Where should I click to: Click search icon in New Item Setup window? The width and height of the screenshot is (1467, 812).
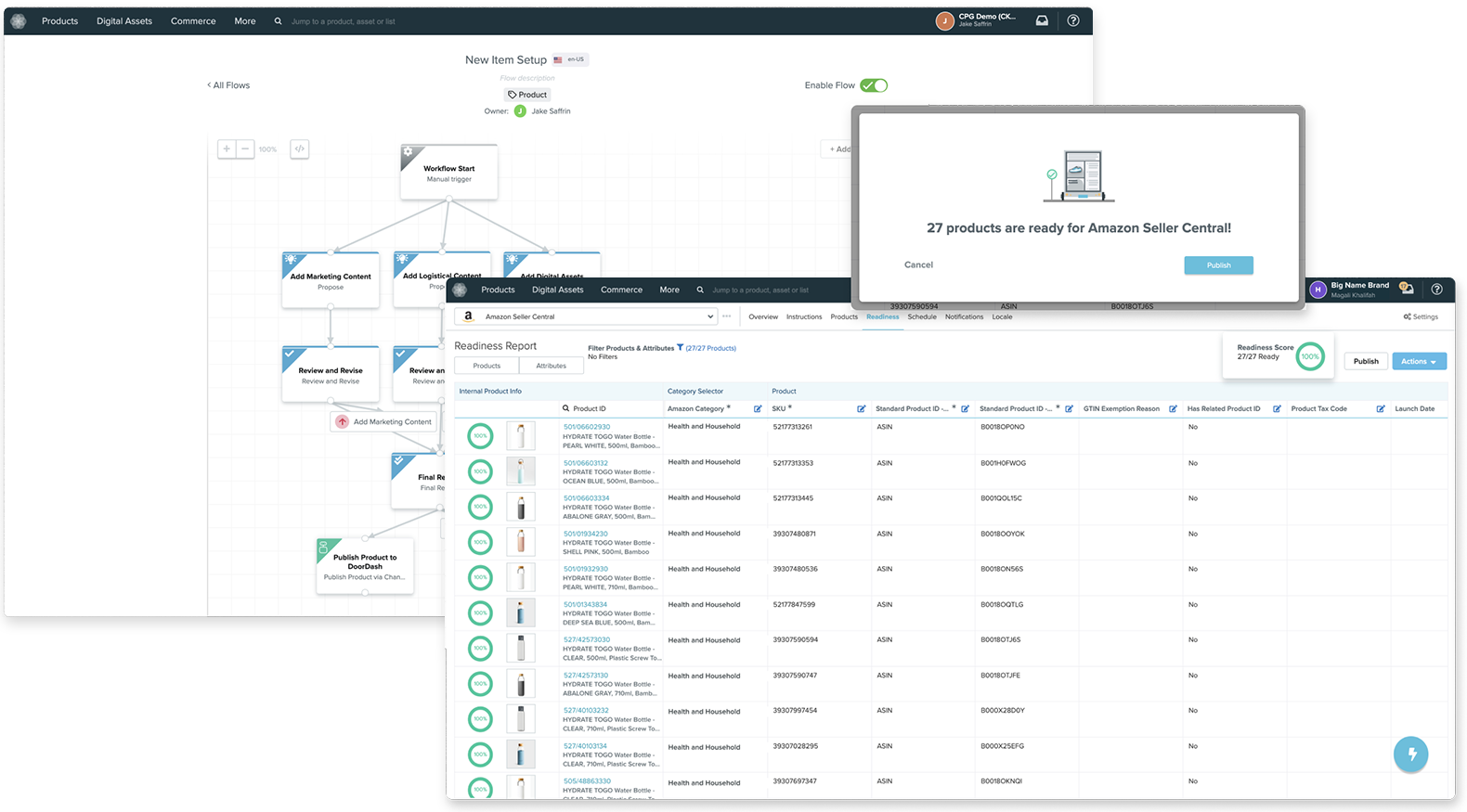pos(278,21)
